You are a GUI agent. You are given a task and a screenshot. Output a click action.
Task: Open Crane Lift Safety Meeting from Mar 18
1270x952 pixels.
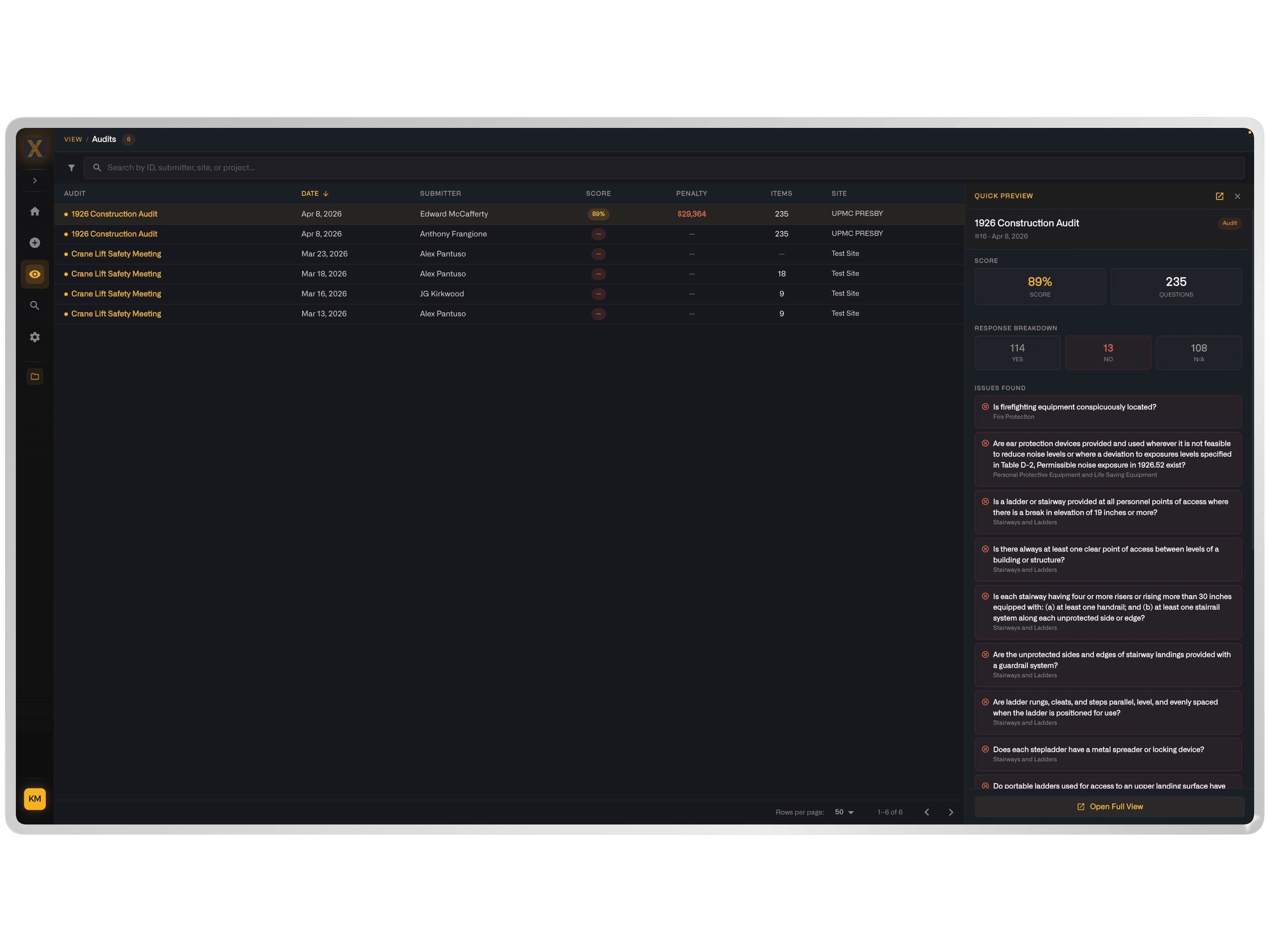pos(116,274)
